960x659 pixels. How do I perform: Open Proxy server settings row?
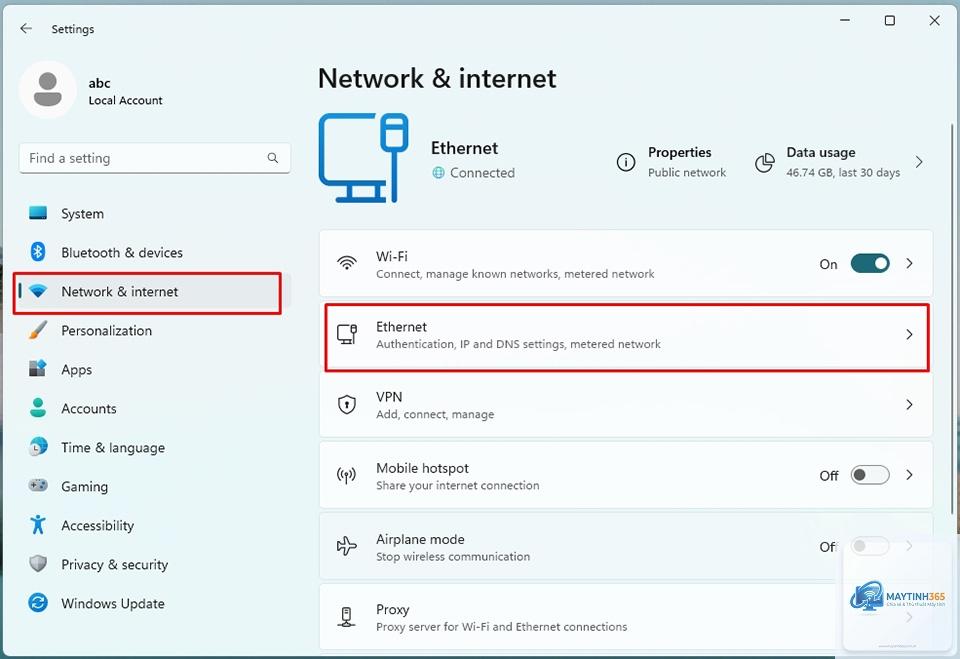[626, 617]
